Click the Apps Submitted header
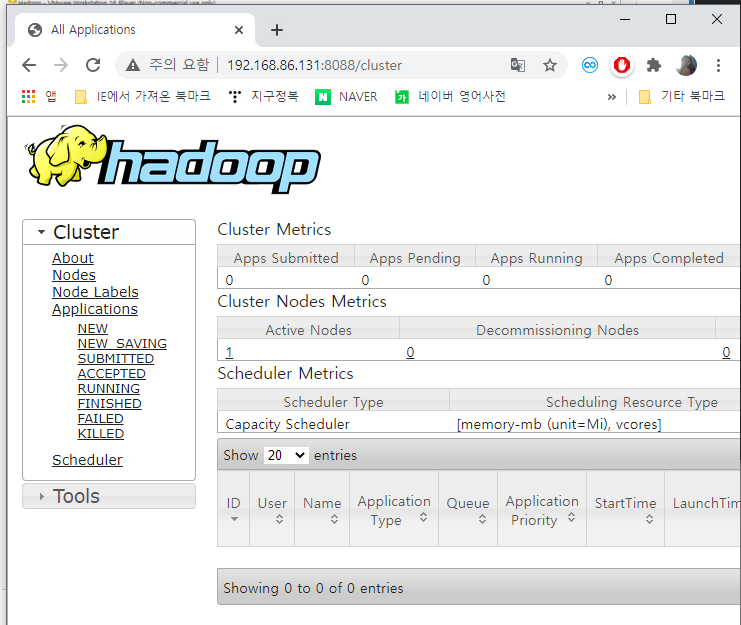 [286, 258]
